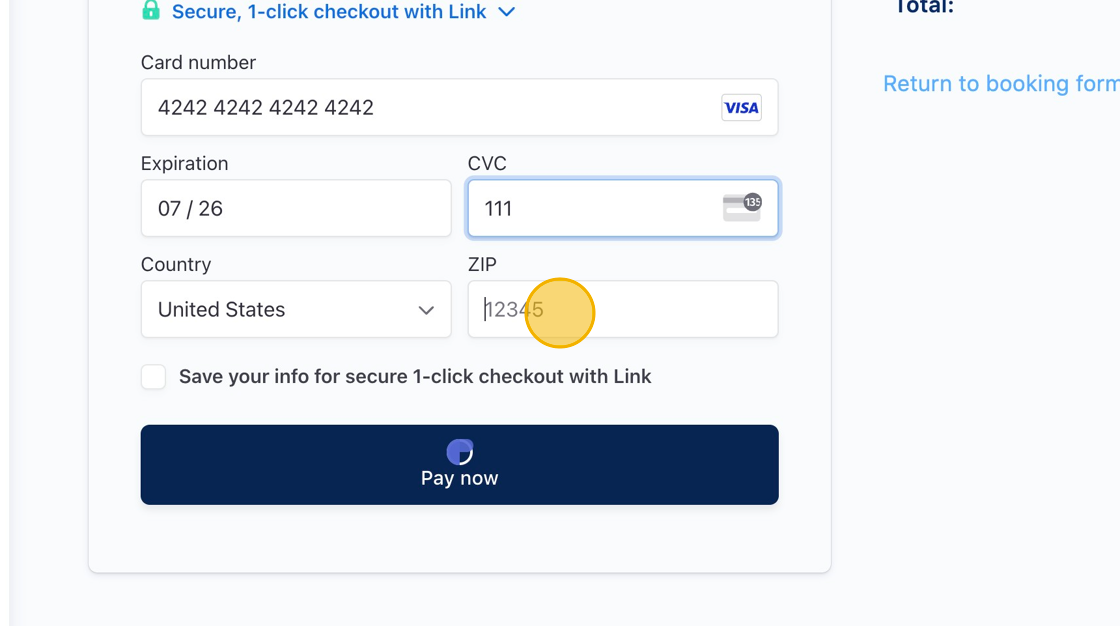
Task: Click the green padlock icon
Action: click(x=151, y=10)
